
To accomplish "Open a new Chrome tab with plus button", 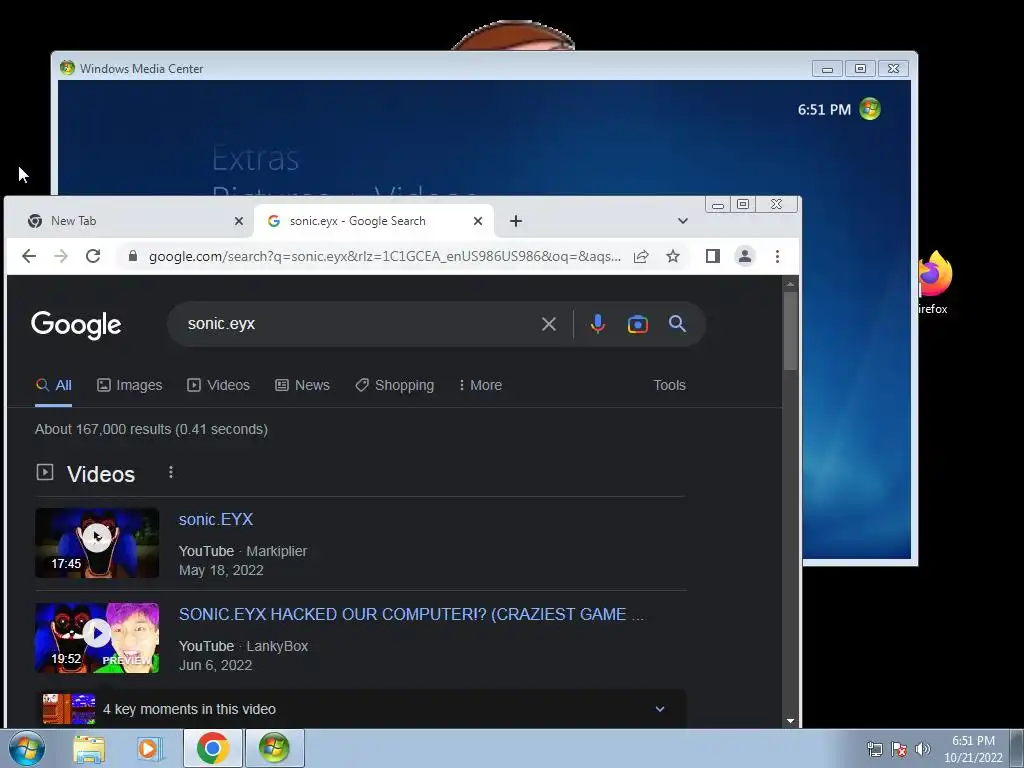I will [516, 221].
